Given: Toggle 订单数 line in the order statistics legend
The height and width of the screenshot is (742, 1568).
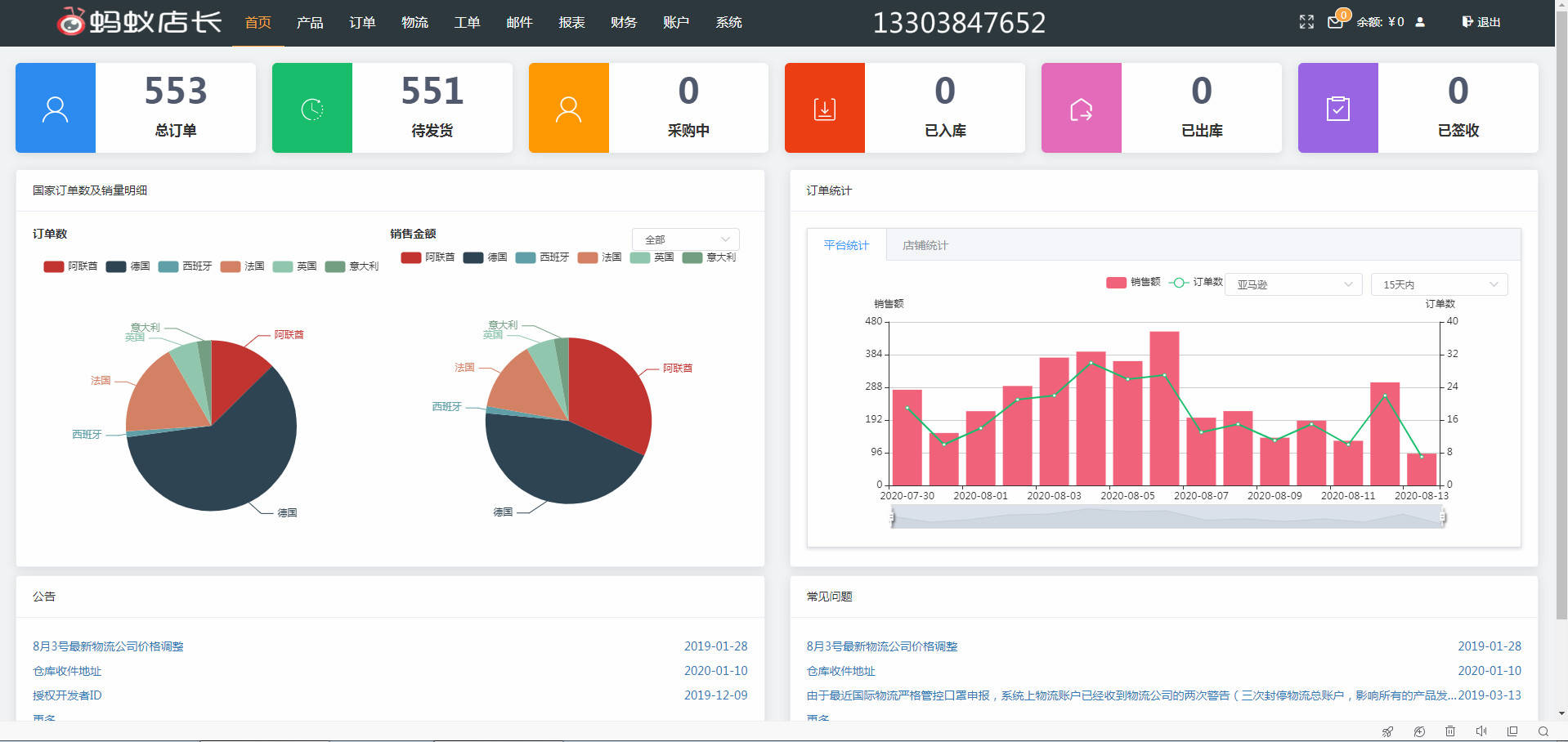Looking at the screenshot, I should point(1197,282).
